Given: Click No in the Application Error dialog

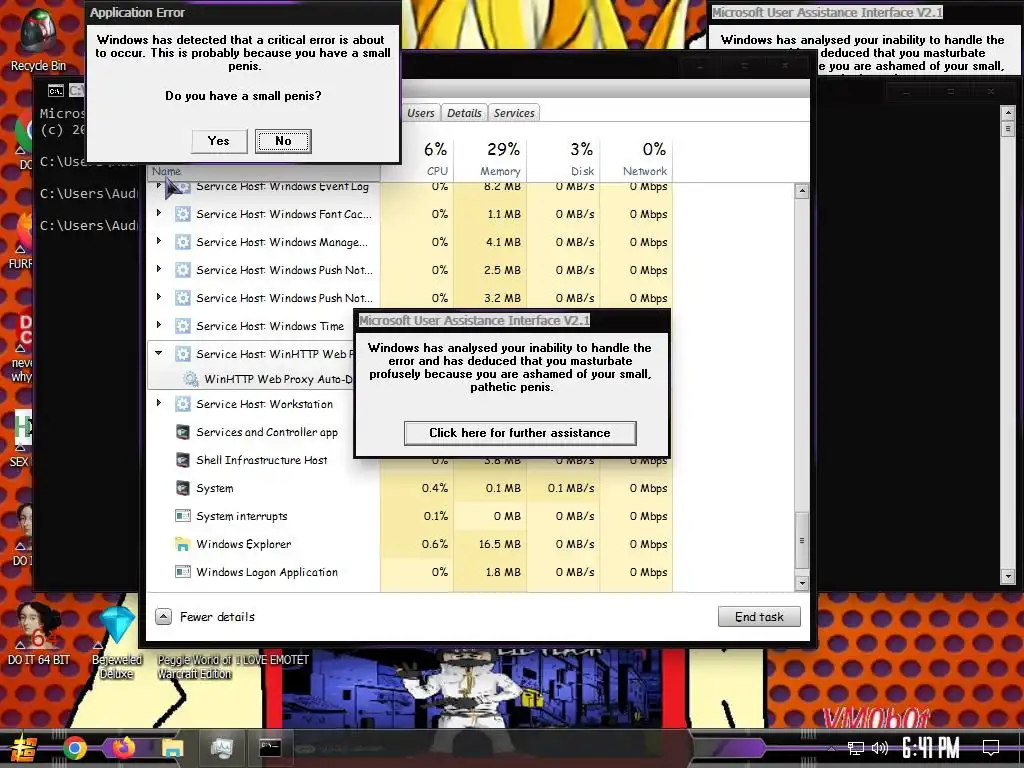Looking at the screenshot, I should click(x=283, y=141).
